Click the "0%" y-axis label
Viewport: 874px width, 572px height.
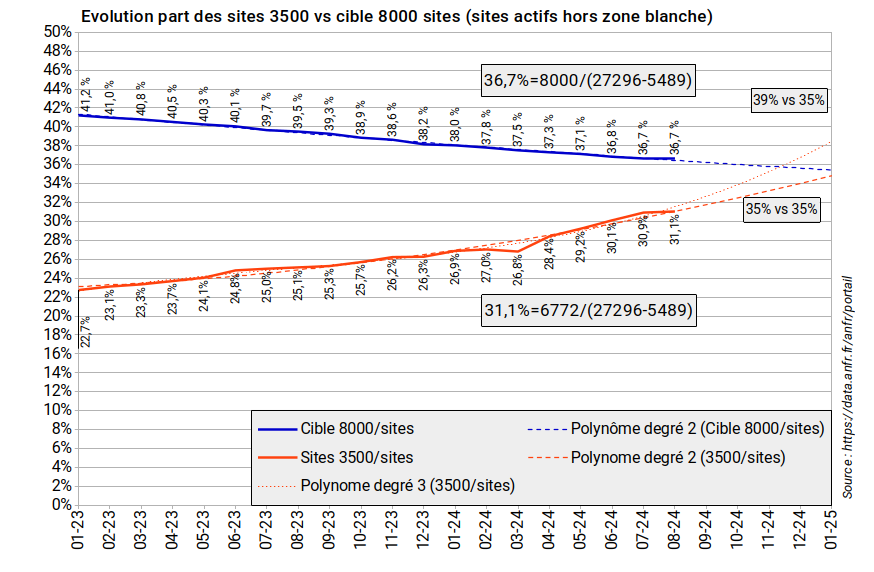tap(61, 505)
